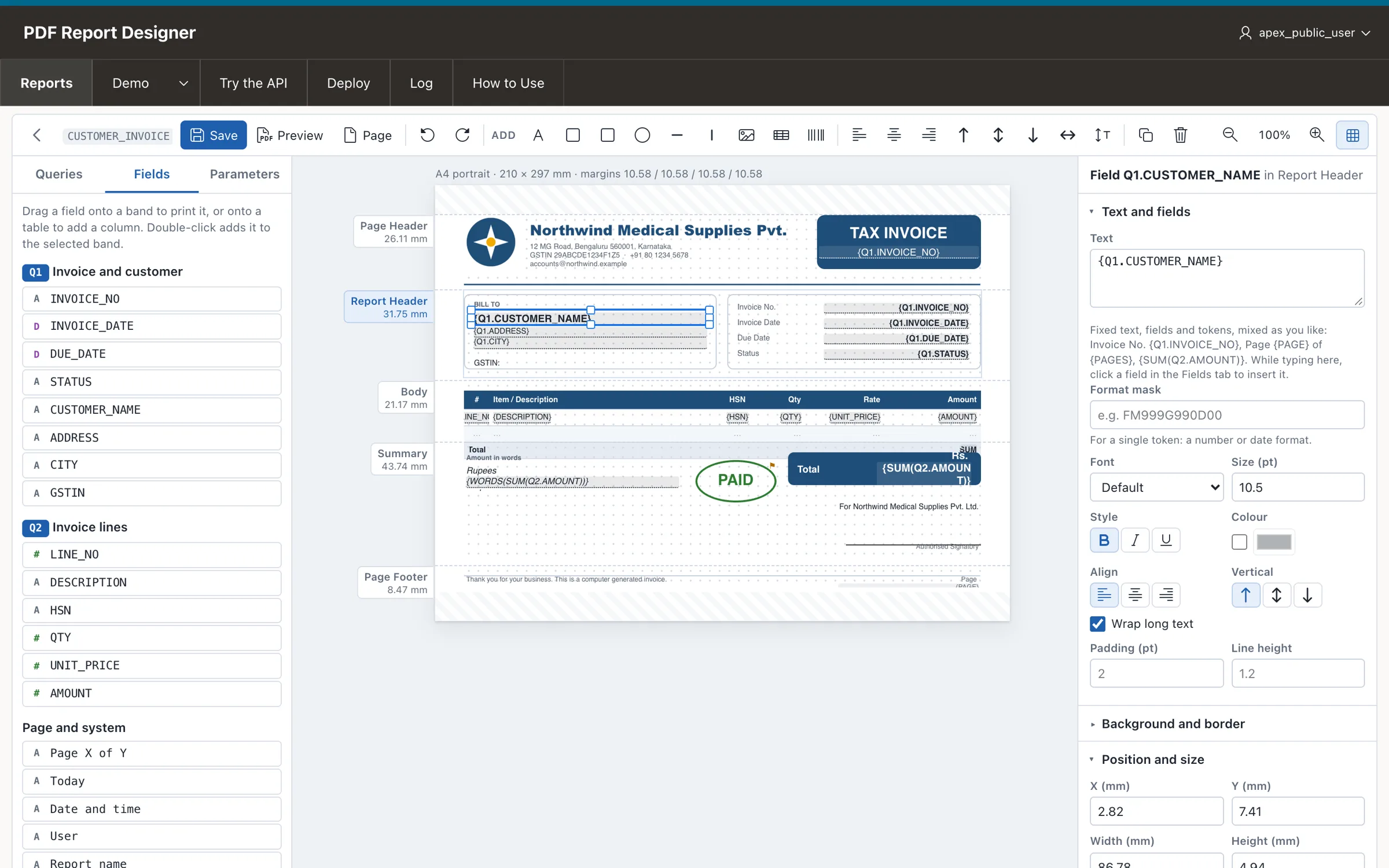Add a text element with A tool
The height and width of the screenshot is (868, 1389).
click(538, 135)
